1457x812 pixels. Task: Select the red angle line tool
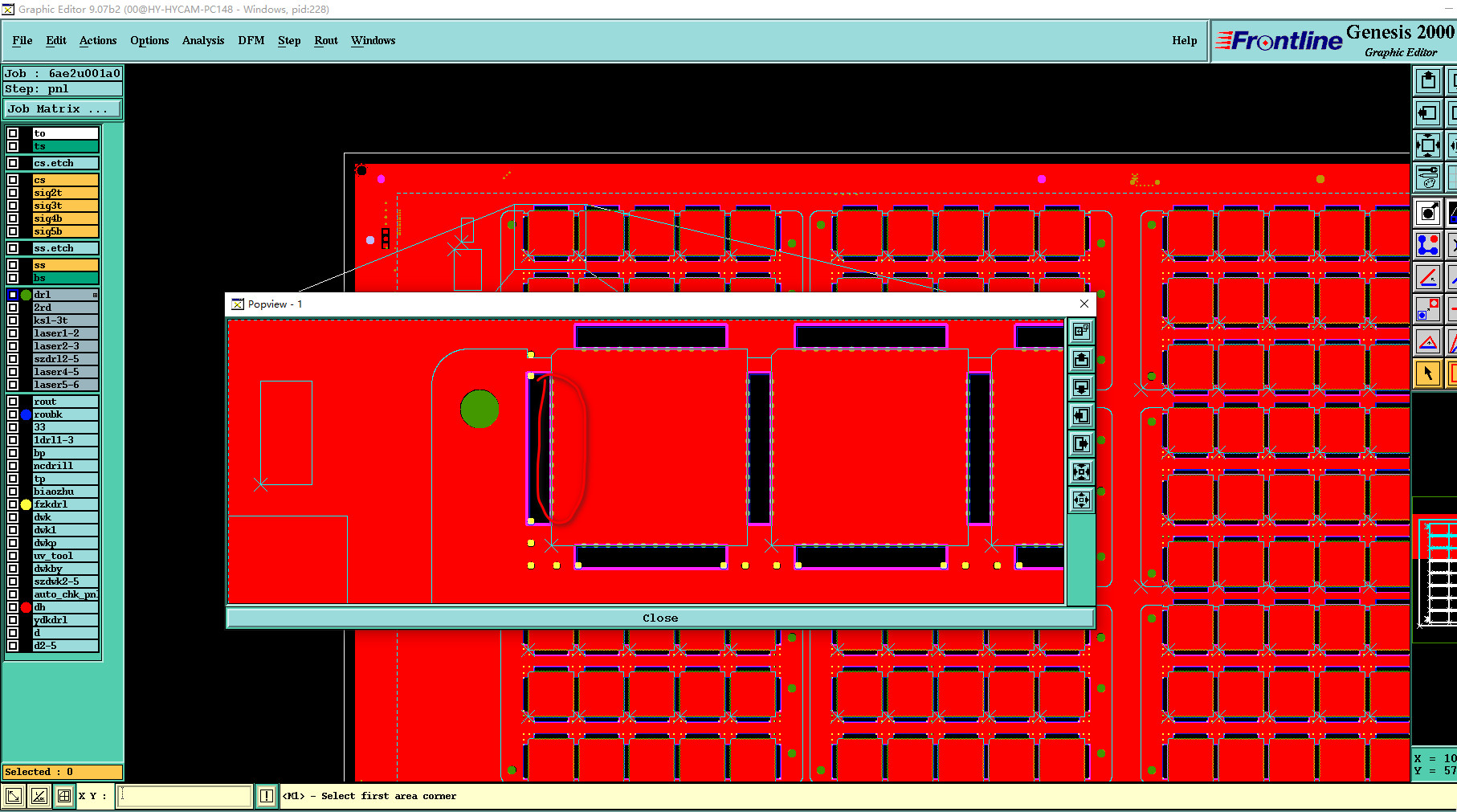(x=1428, y=277)
